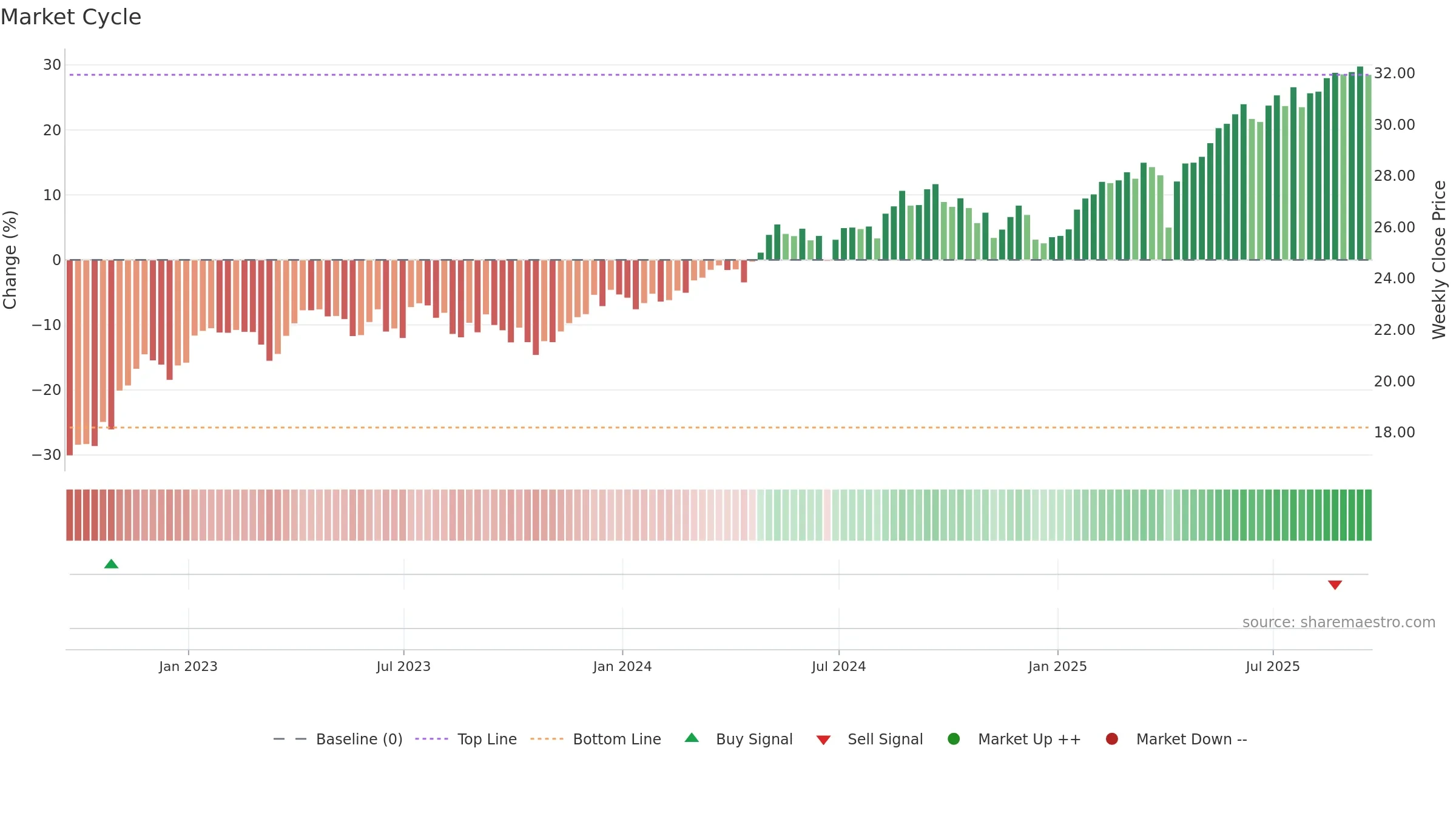Image resolution: width=1456 pixels, height=819 pixels.
Task: Click the 24.00 price axis label
Action: tap(1394, 278)
